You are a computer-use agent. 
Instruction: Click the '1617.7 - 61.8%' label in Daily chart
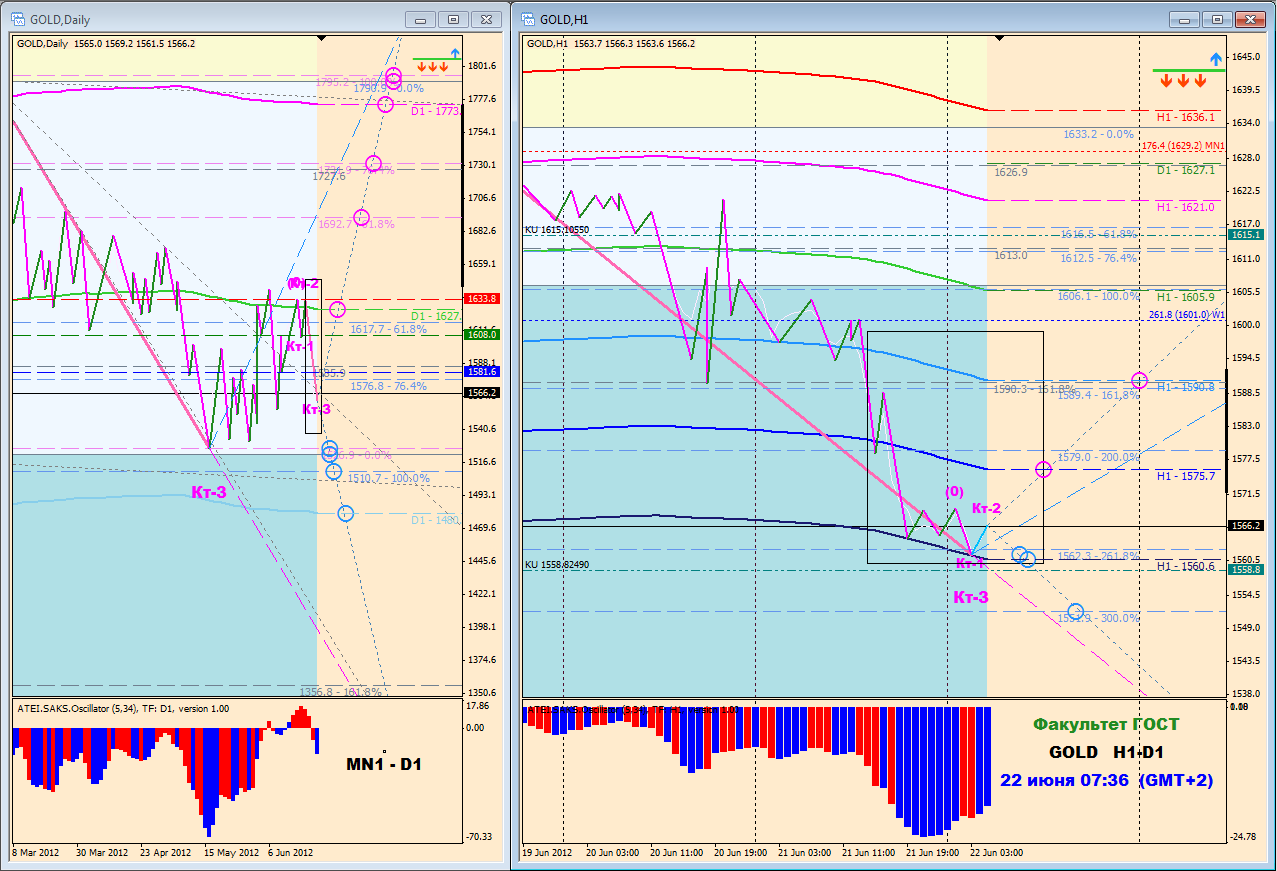pyautogui.click(x=388, y=328)
